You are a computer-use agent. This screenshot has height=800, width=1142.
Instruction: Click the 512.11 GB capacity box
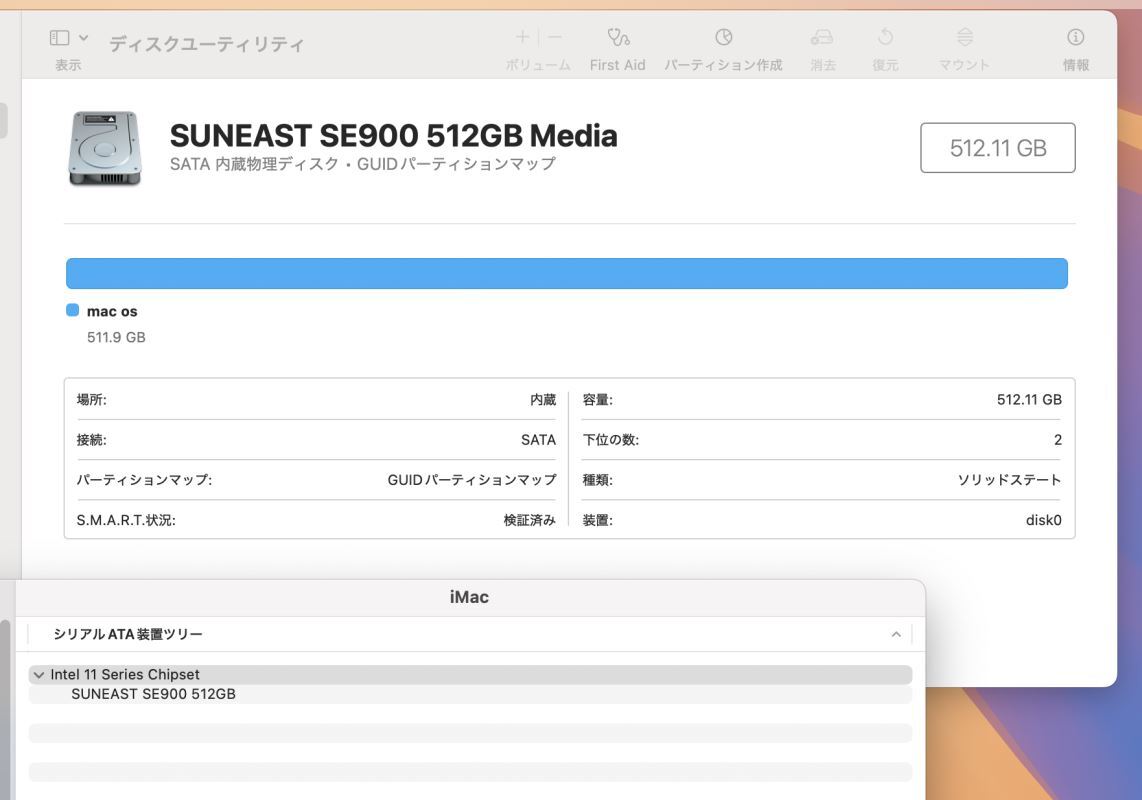997,148
